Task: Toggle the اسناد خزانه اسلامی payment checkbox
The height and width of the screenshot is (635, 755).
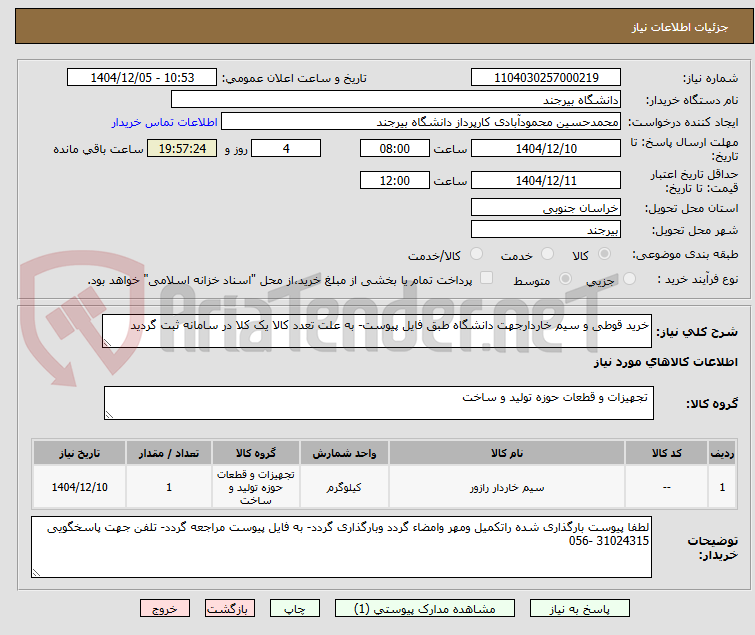Action: (487, 278)
